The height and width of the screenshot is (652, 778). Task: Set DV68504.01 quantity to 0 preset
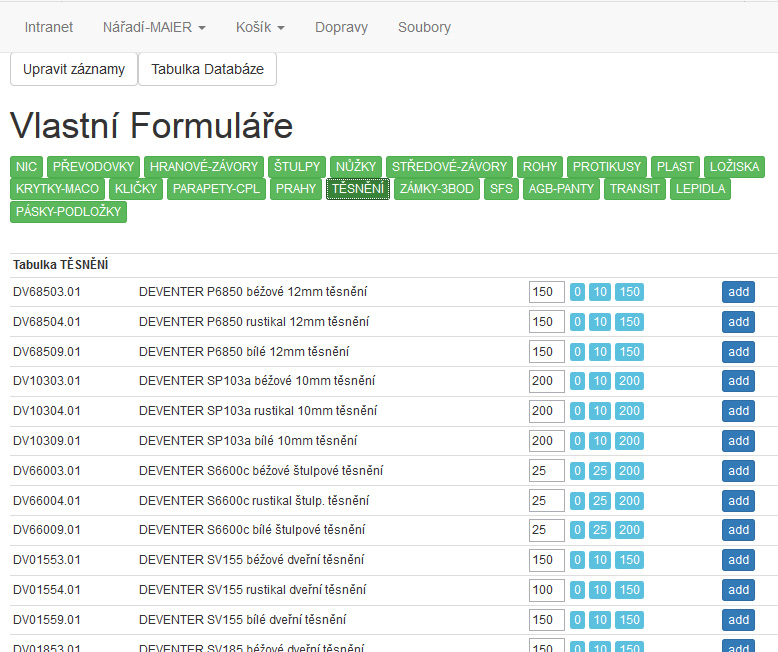click(577, 322)
